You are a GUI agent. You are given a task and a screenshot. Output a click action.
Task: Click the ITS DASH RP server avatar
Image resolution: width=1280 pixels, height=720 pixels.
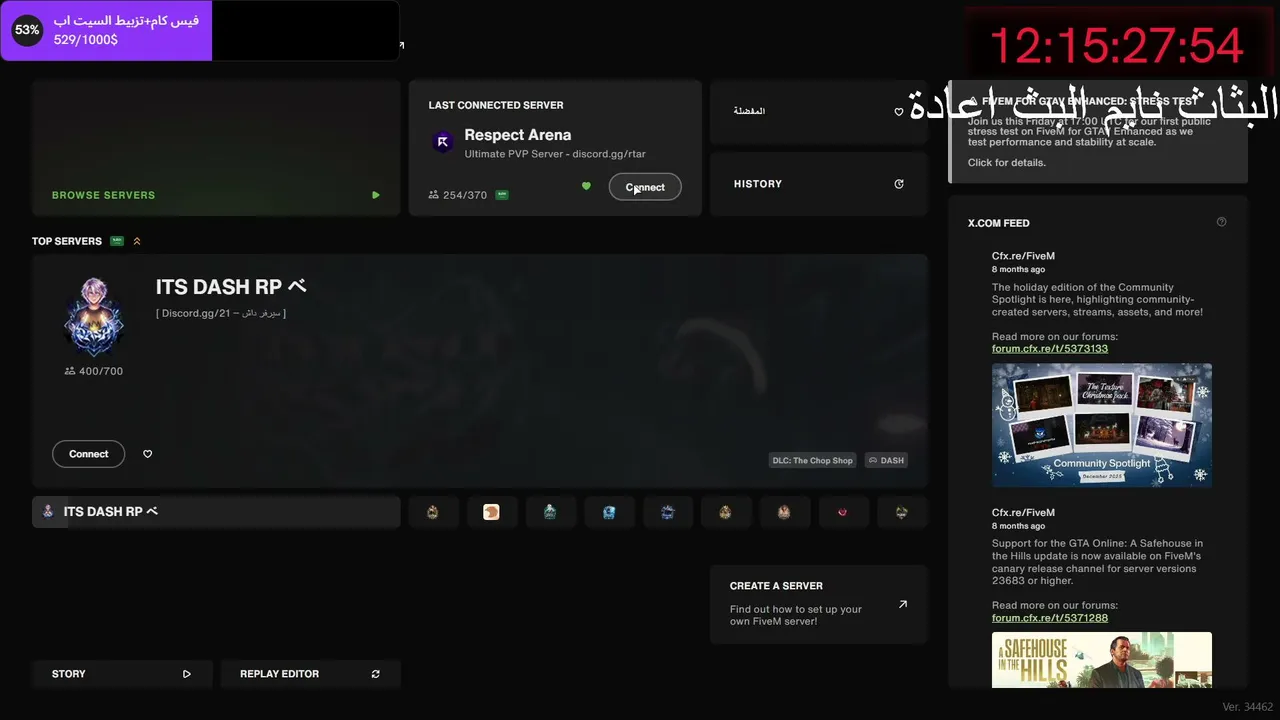[x=94, y=317]
